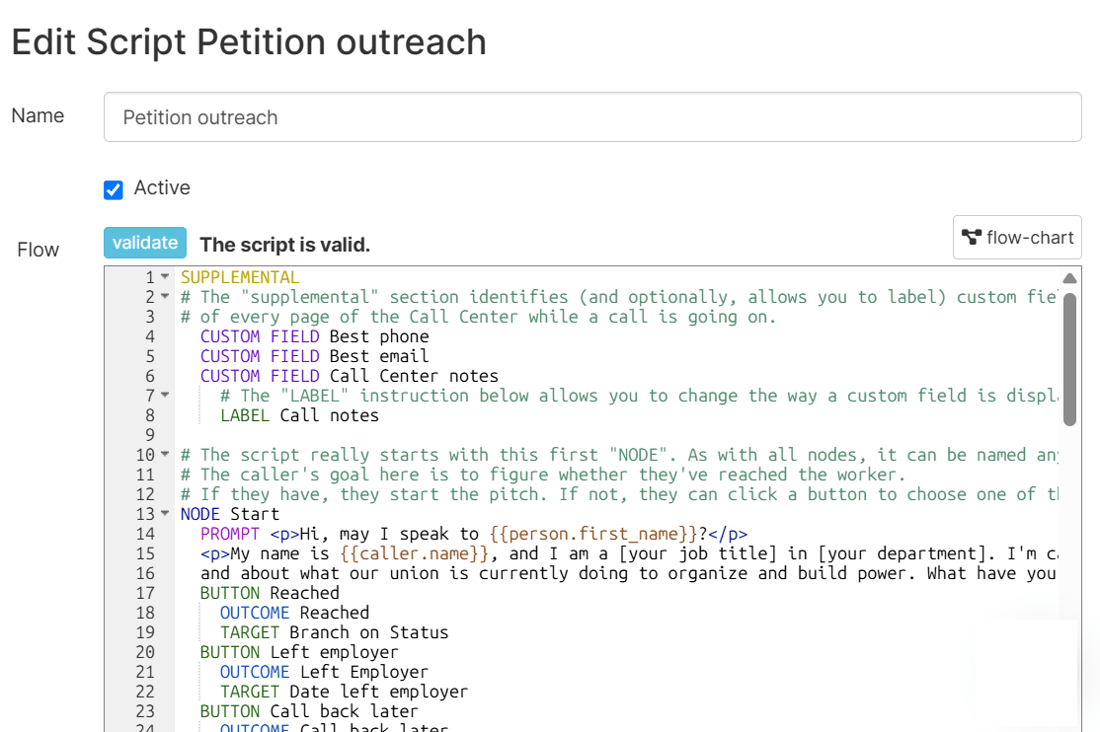Collapse the fold arrow at line 1
The width and height of the screenshot is (1100, 732).
click(165, 277)
